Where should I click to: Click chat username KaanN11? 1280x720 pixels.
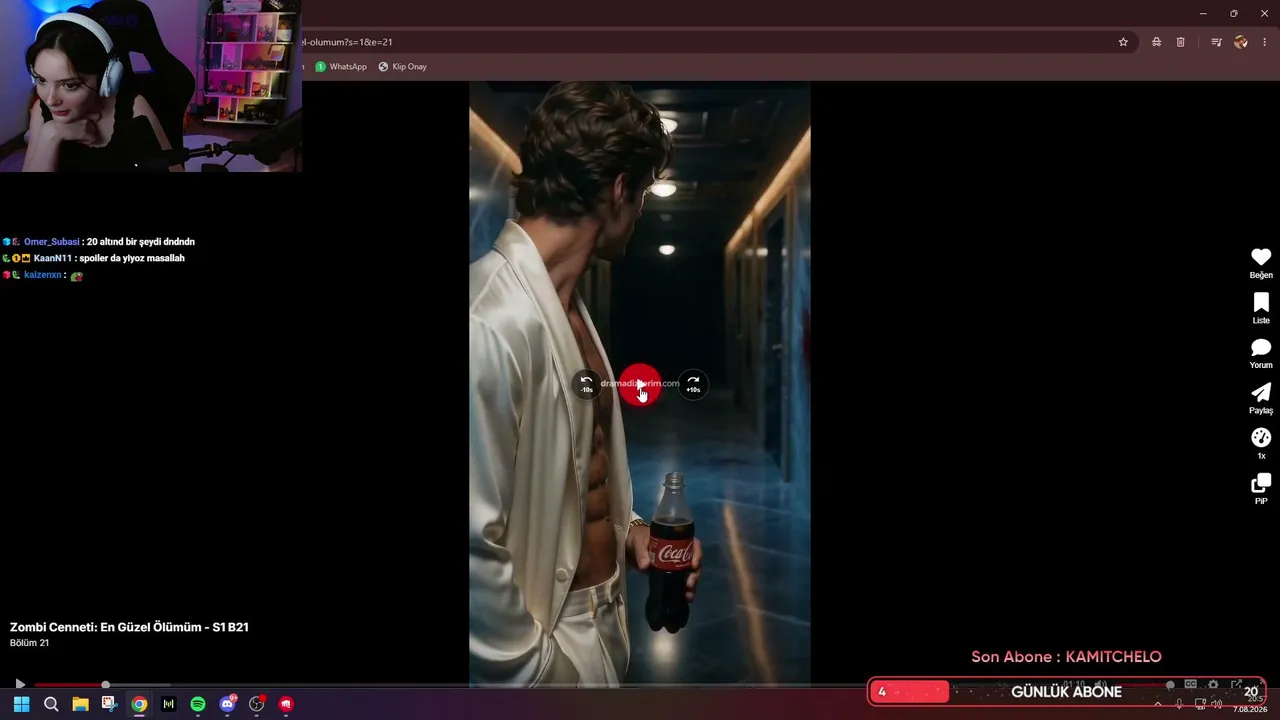pos(53,258)
